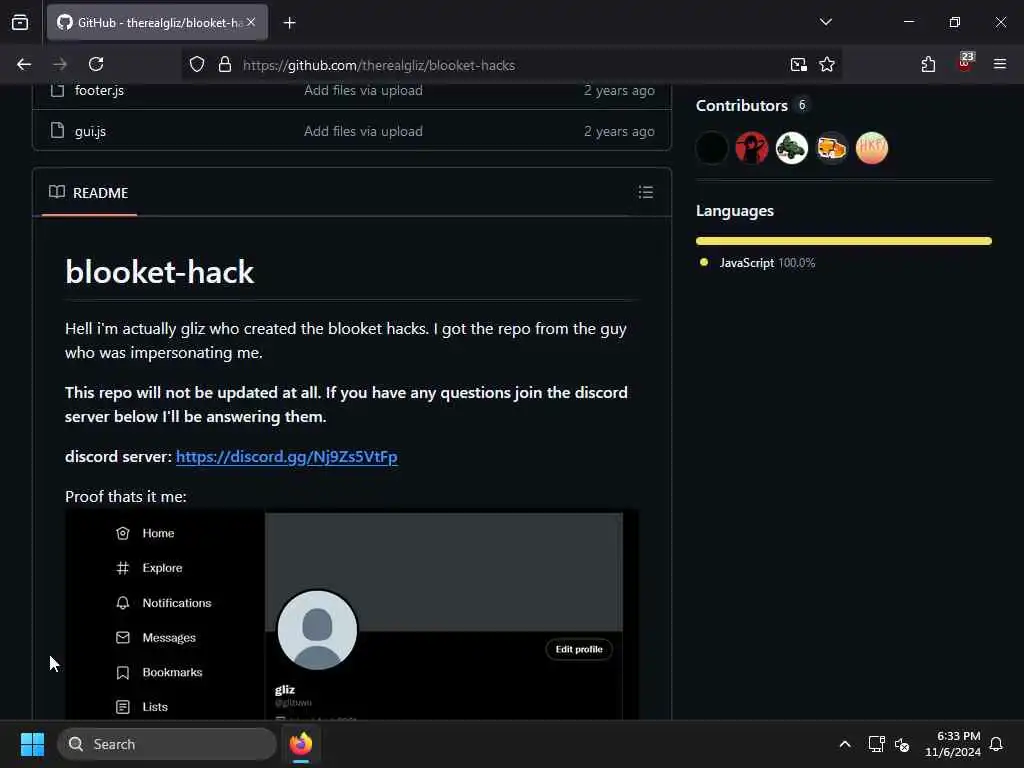Click the gui.js file icon
Screen dimensions: 1024x768
click(x=57, y=131)
